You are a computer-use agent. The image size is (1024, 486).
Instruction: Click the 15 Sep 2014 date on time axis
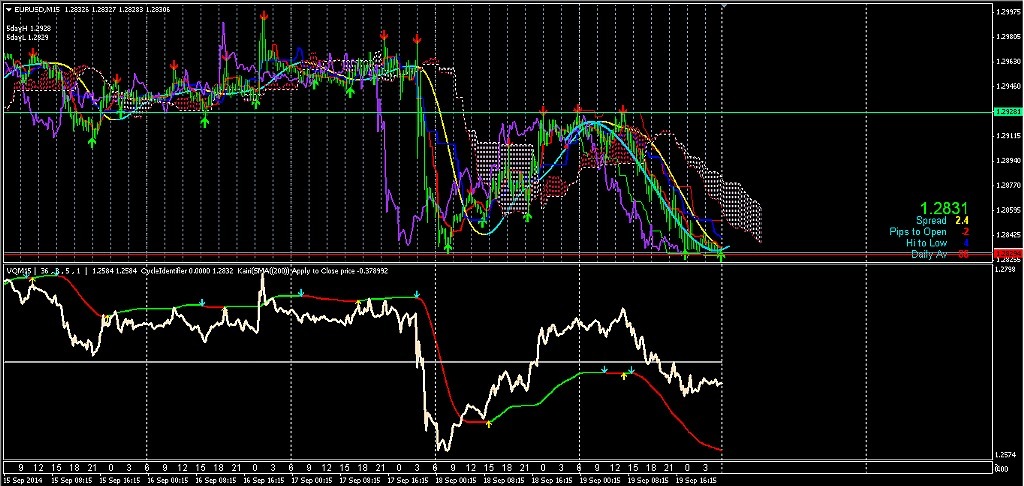21,480
